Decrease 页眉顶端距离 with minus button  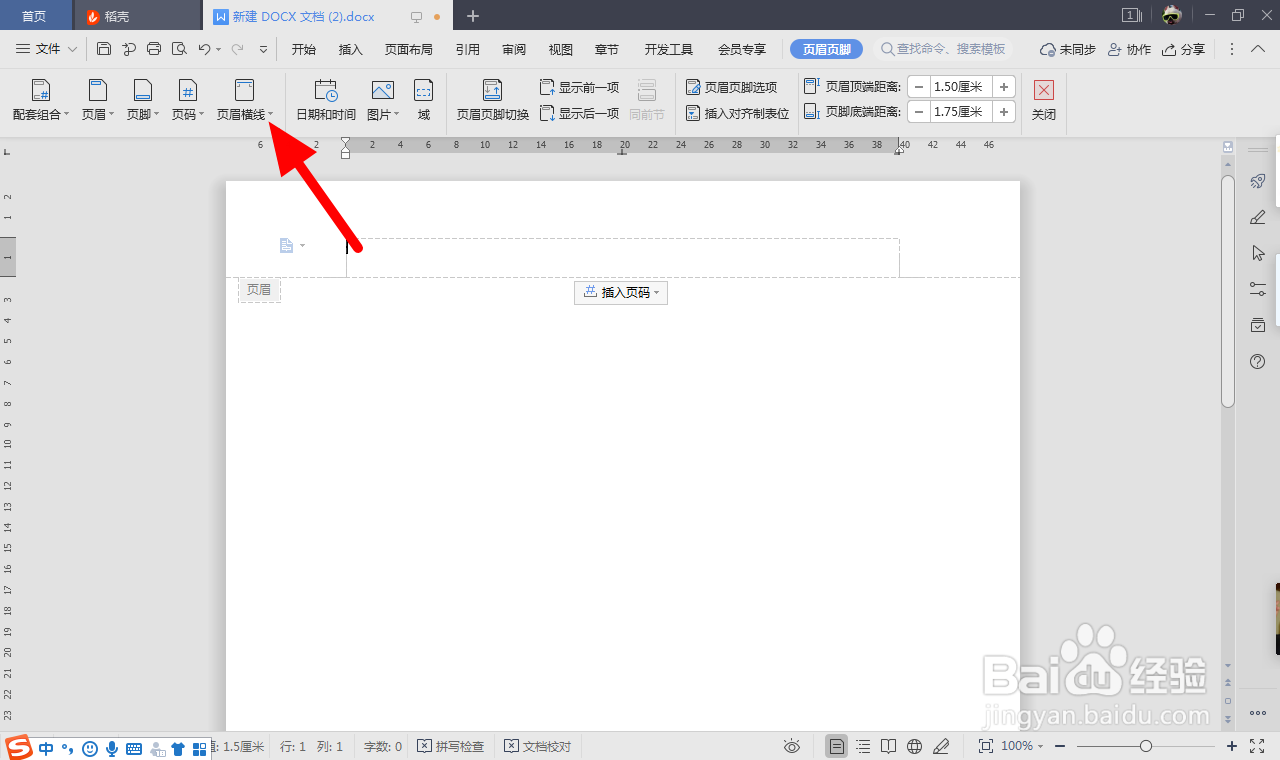(919, 87)
